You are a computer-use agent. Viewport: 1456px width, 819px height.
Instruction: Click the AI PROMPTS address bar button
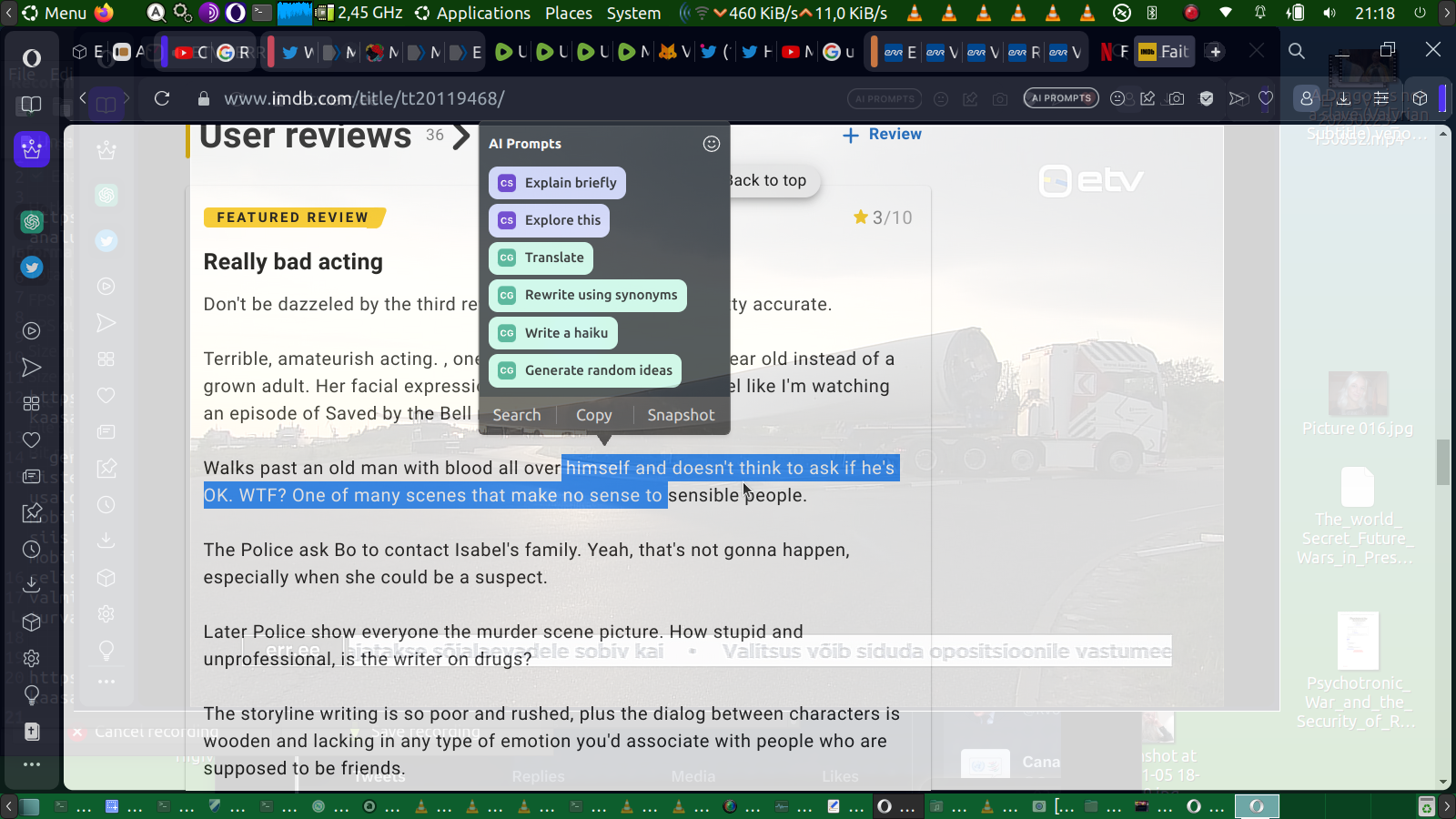1061,98
